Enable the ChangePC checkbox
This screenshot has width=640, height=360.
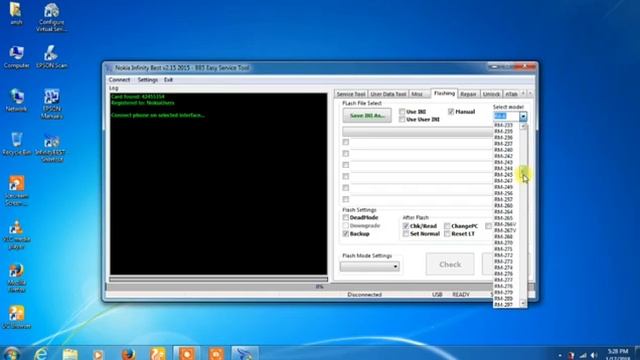447,226
